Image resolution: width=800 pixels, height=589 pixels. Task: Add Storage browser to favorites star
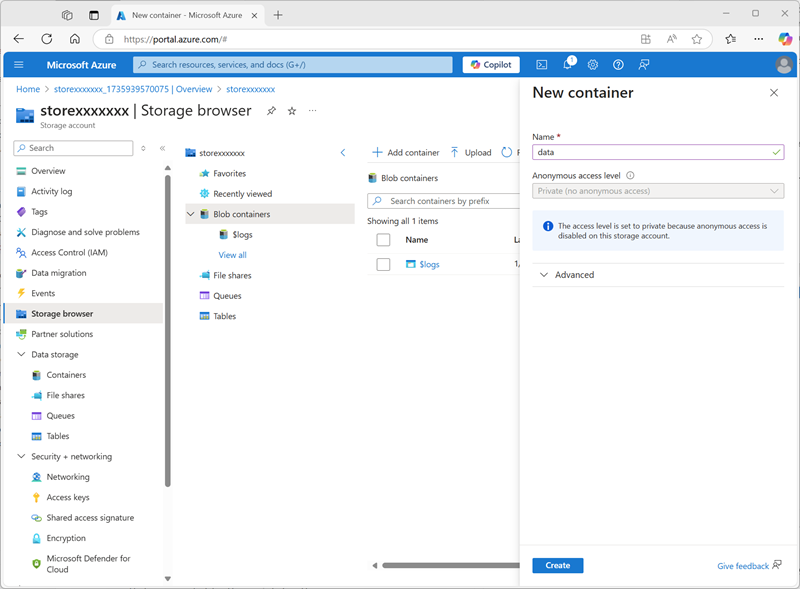pyautogui.click(x=292, y=111)
